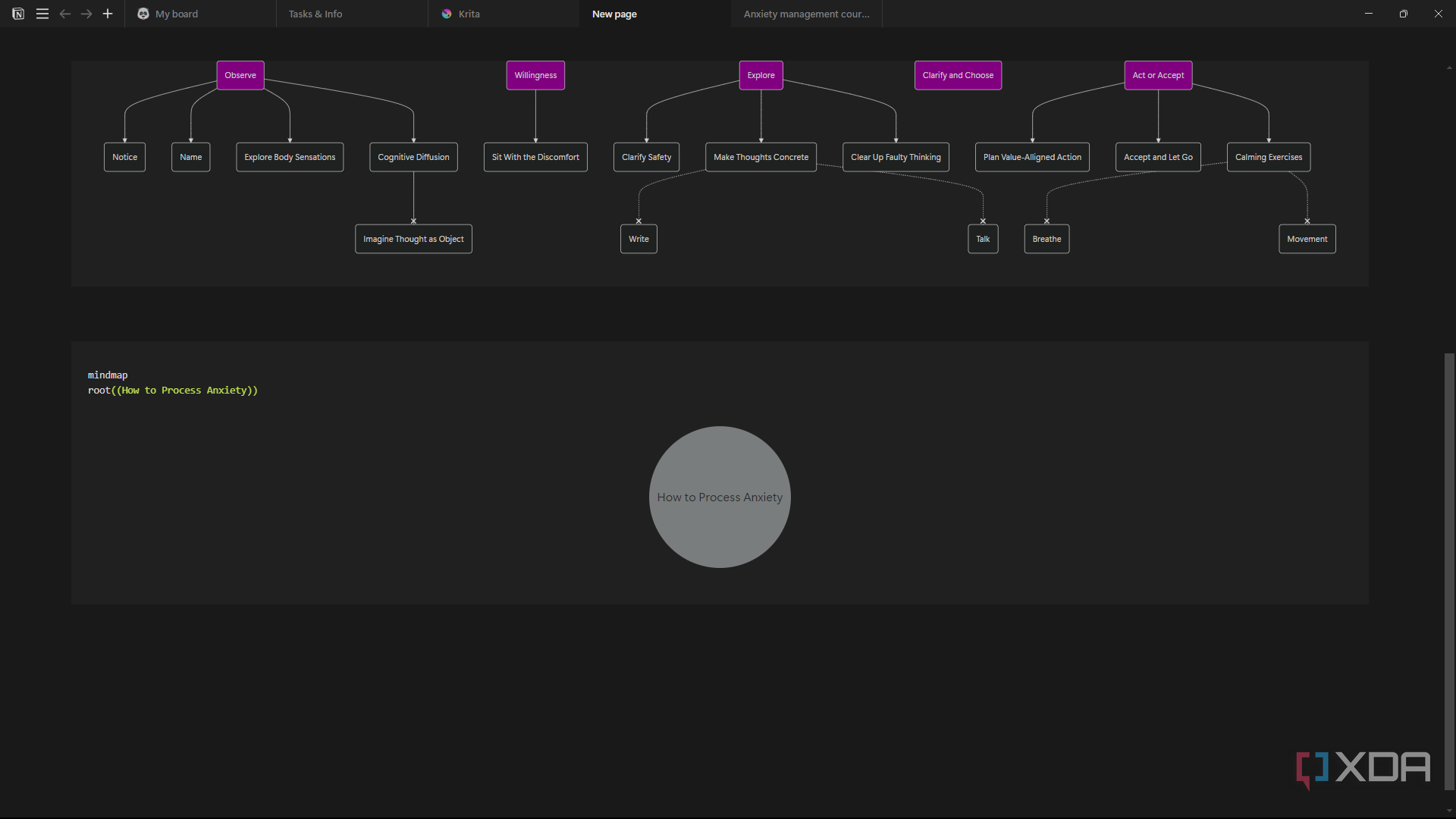Click the Calming Exercises box

pyautogui.click(x=1269, y=157)
